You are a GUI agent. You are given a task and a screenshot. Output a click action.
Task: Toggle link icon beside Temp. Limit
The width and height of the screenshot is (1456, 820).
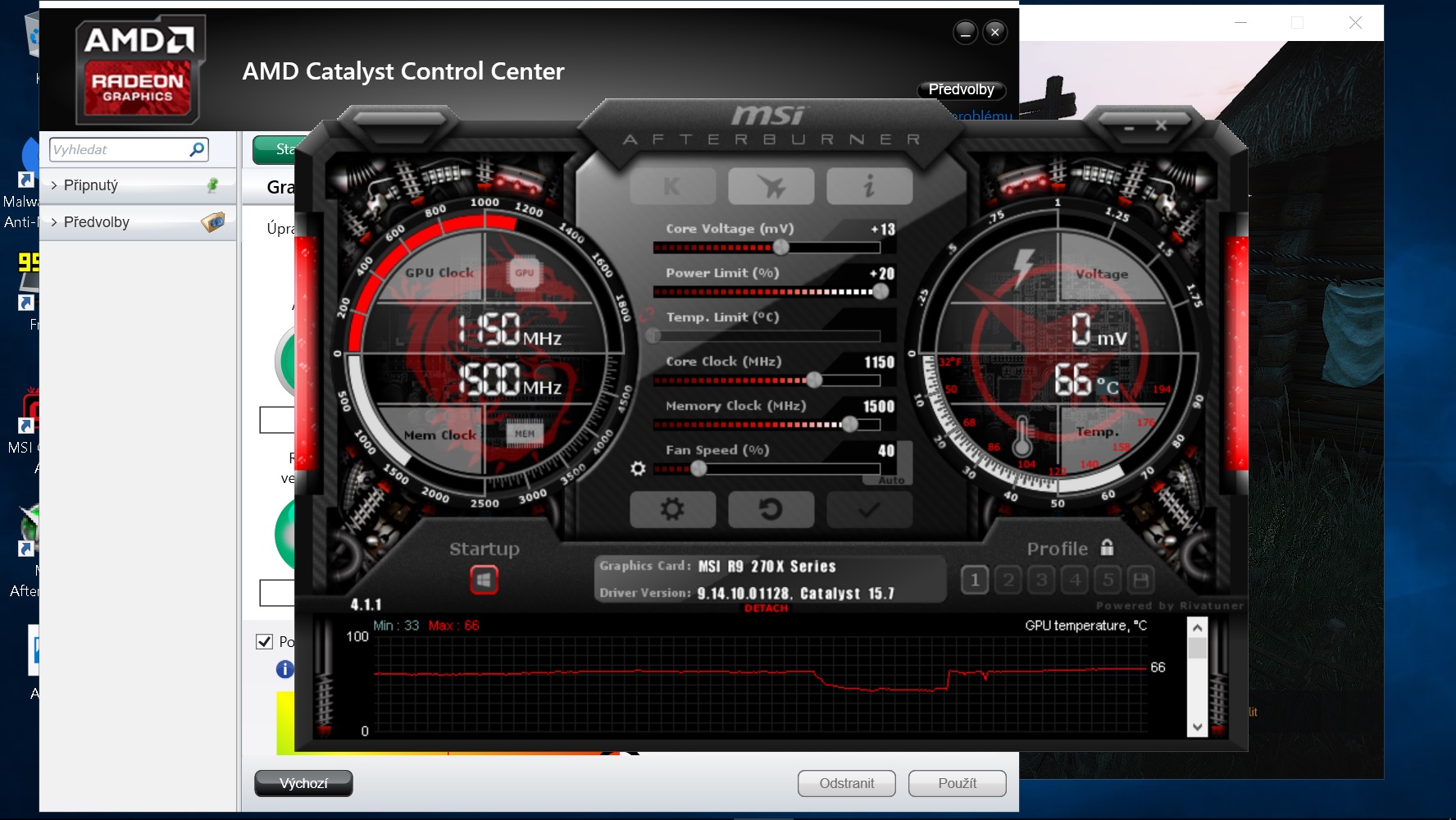pos(648,316)
